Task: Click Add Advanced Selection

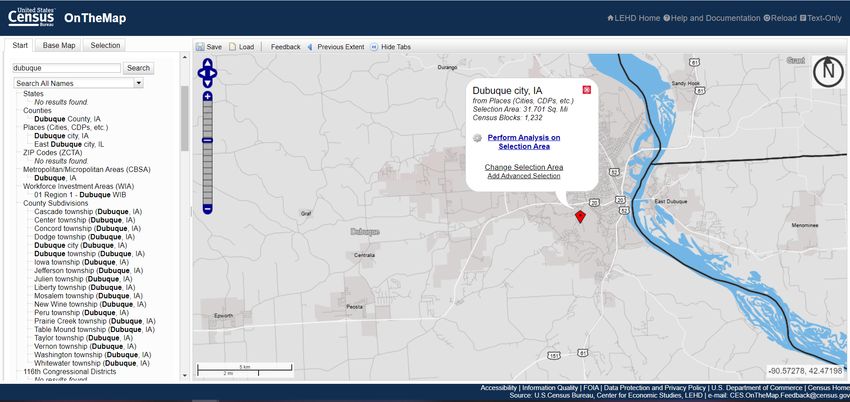Action: 524,176
